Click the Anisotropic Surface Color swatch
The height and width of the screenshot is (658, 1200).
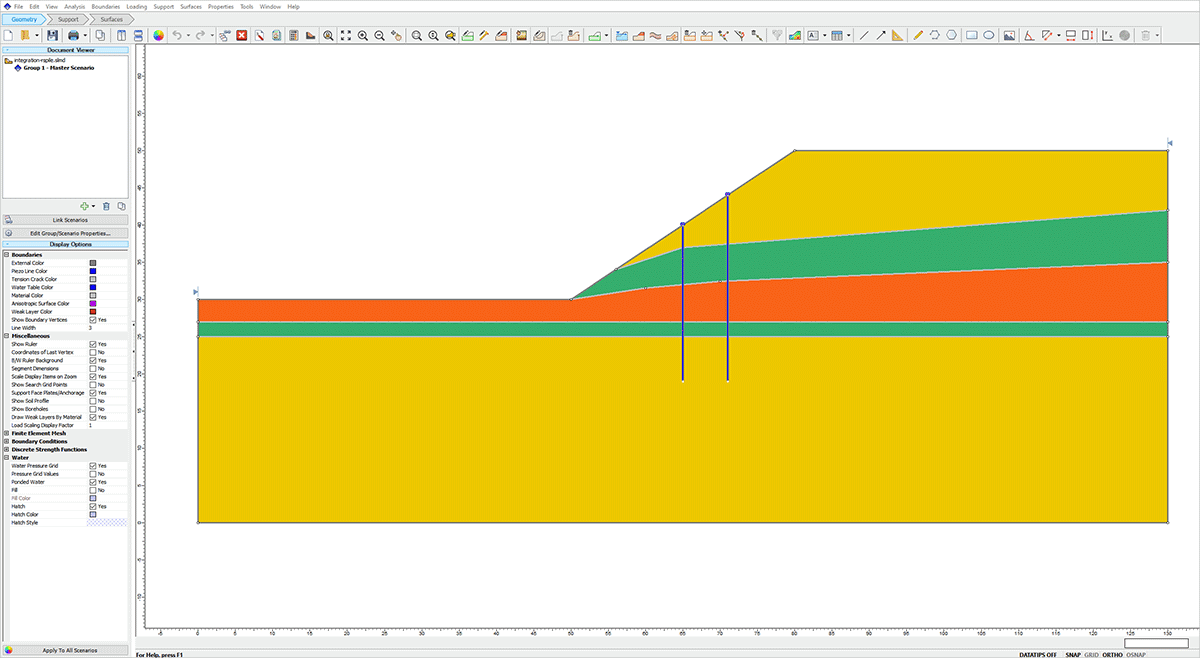pos(93,303)
